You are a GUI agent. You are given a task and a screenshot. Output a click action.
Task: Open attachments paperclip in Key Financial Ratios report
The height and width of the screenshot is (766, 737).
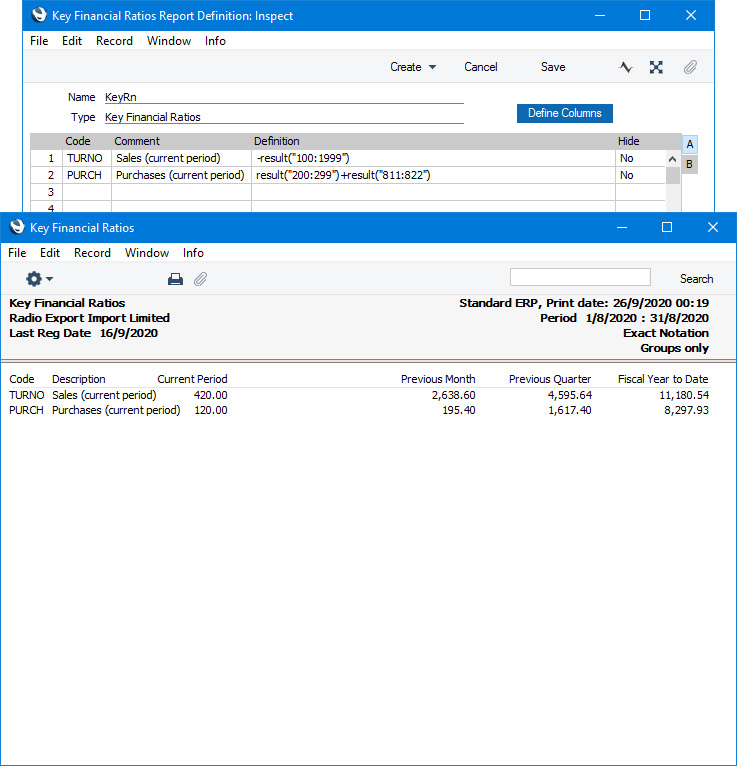(x=200, y=279)
